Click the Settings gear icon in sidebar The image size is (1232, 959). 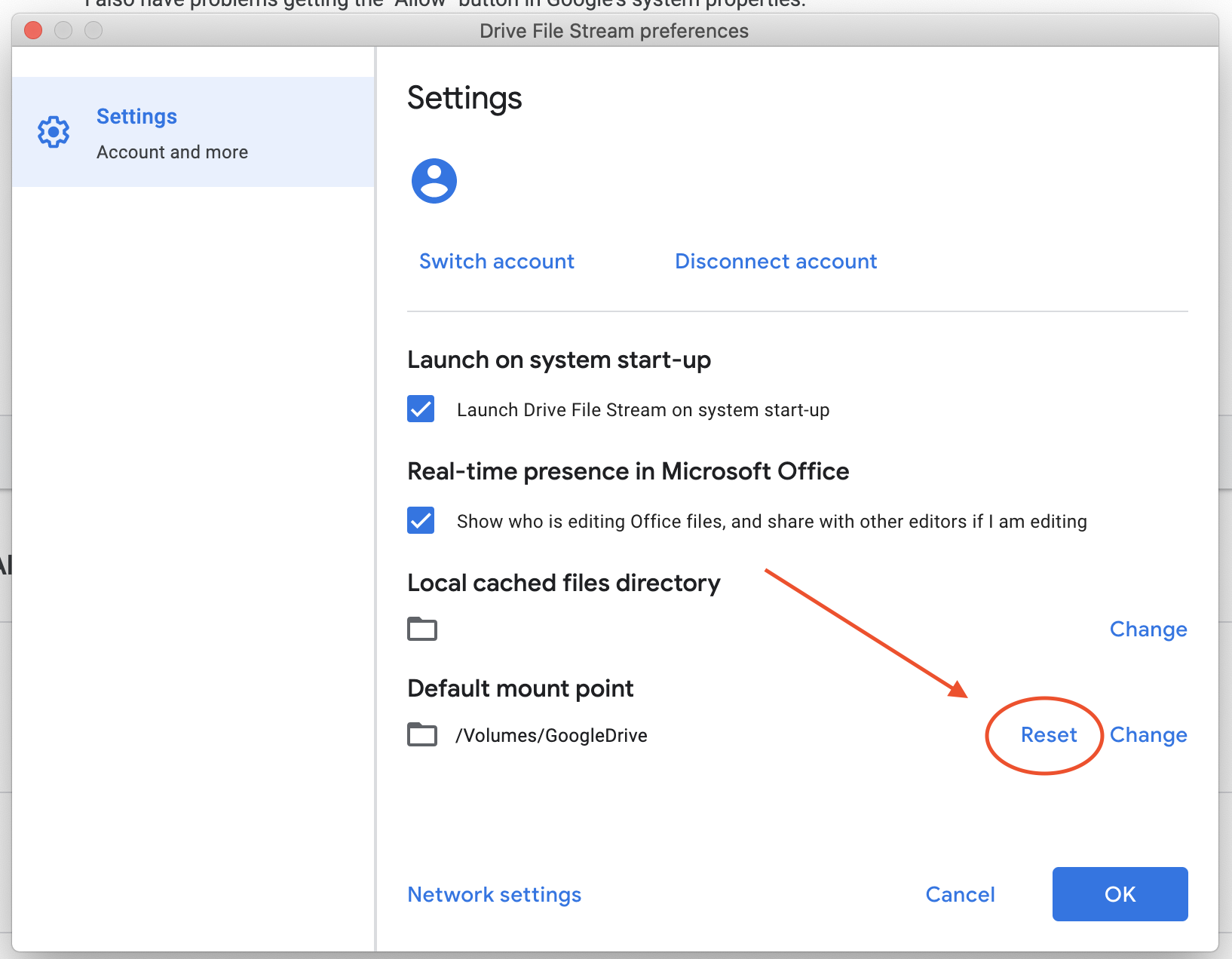(x=54, y=132)
